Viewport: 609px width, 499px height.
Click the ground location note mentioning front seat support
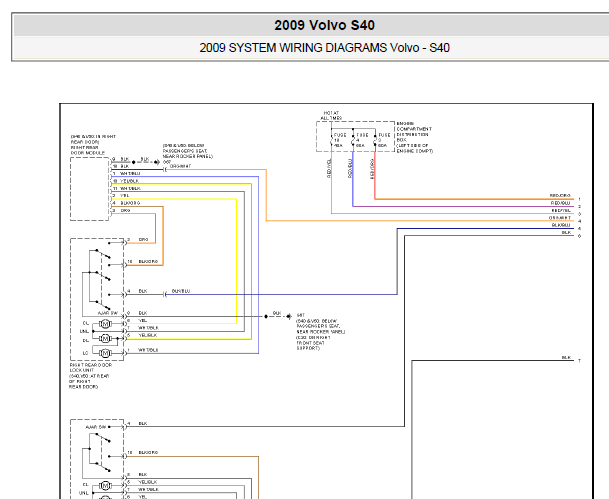click(x=320, y=332)
